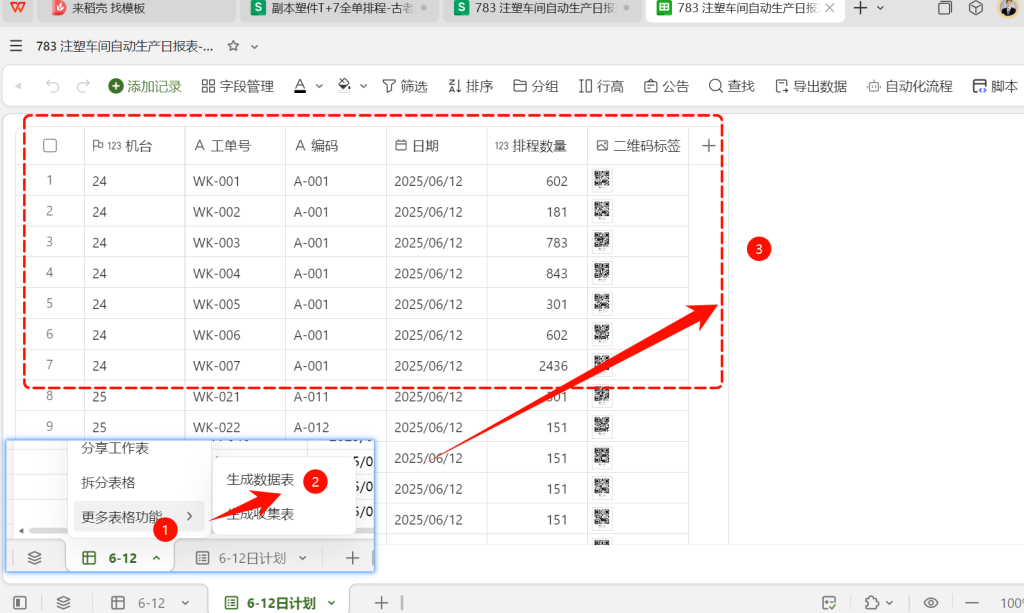Add a new column with the plus icon
Screen dimensions: 1024x613
click(709, 146)
